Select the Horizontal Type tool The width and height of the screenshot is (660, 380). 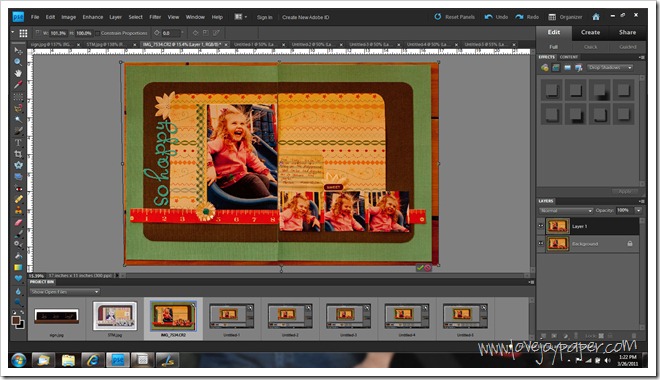tap(18, 143)
